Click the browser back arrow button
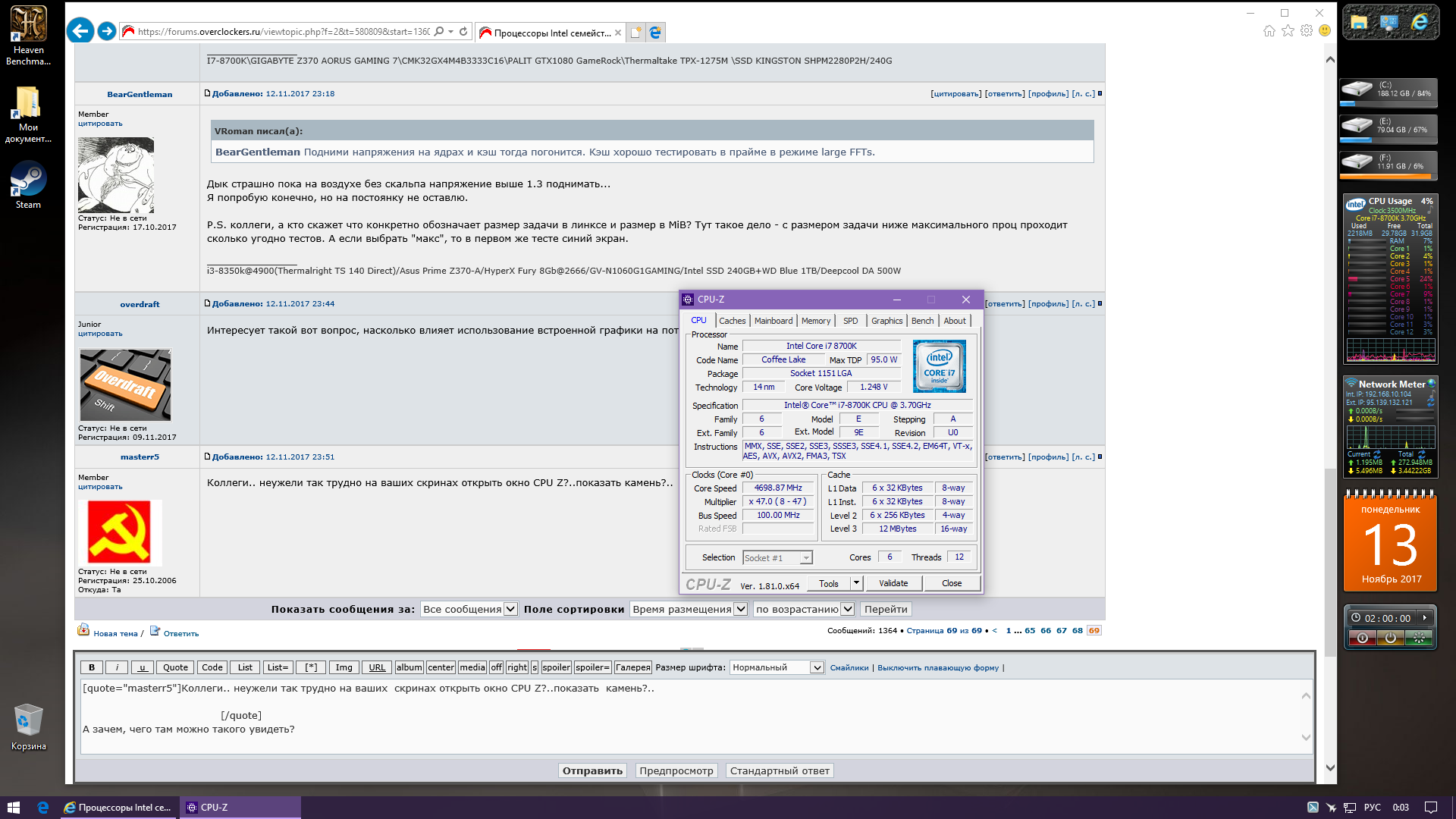The width and height of the screenshot is (1456, 819). pos(80,31)
